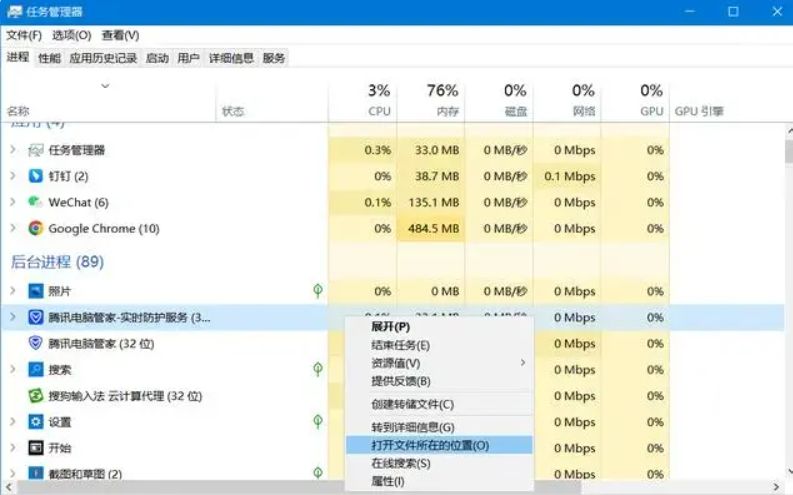The image size is (793, 495).
Task: Switch to the 性能 tab
Action: [49, 58]
